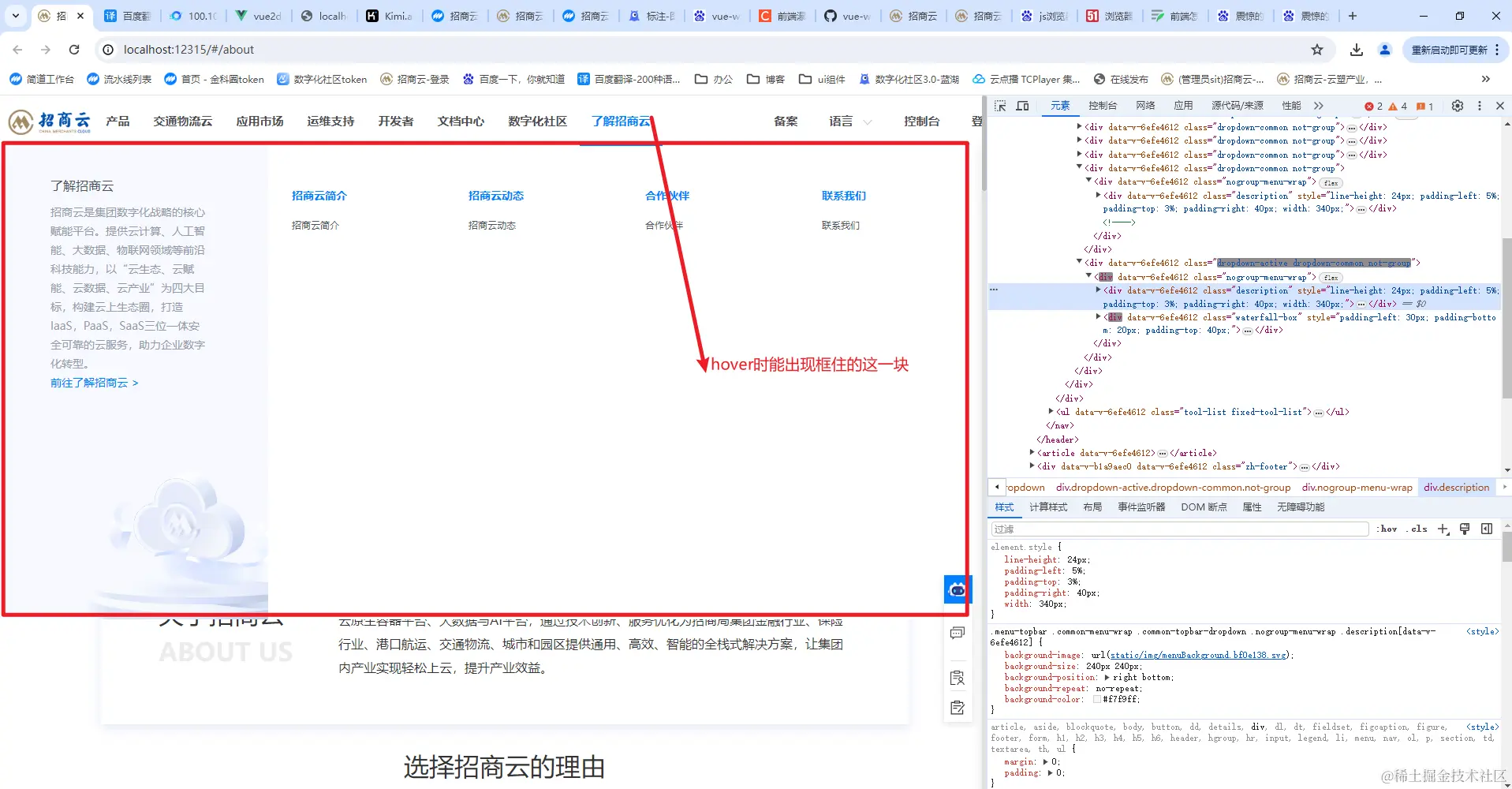This screenshot has height=789, width=1512.
Task: Switch to 网络 DevTools tab
Action: (1145, 106)
